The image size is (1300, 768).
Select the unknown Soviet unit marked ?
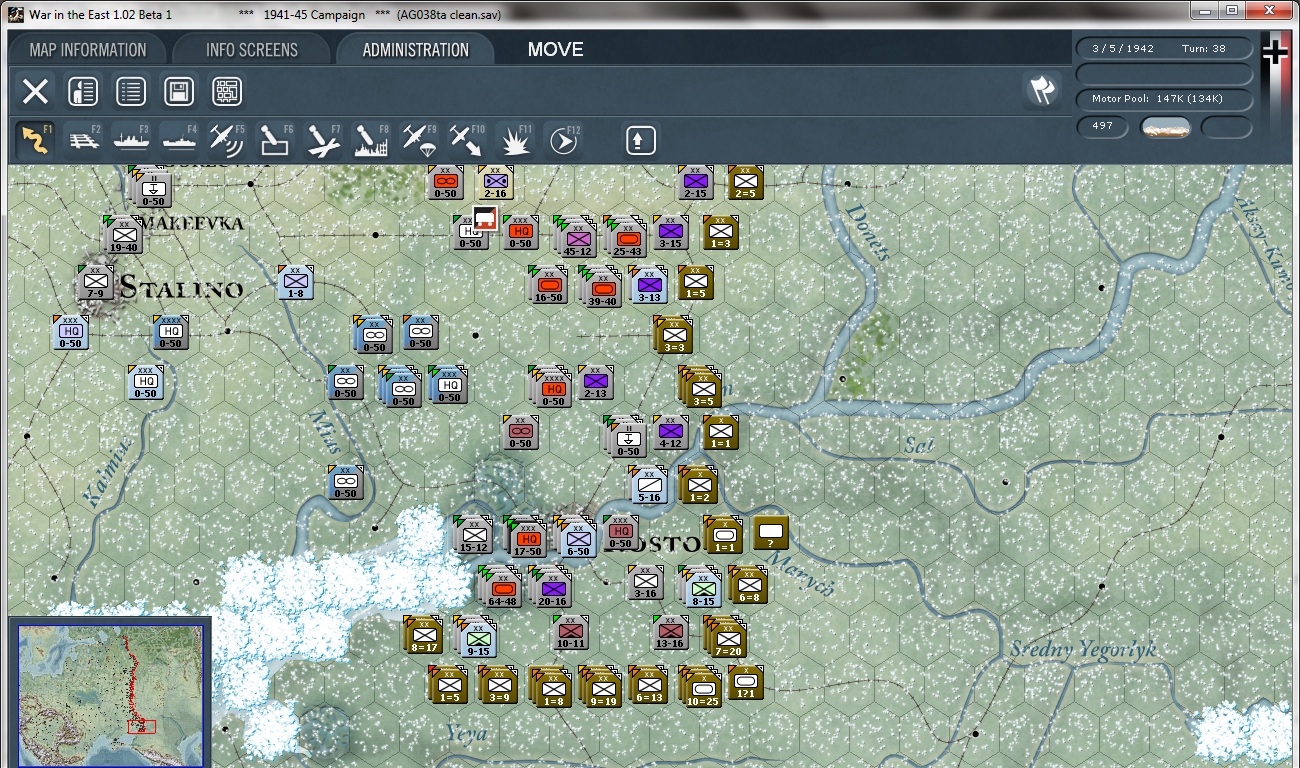pyautogui.click(x=770, y=532)
